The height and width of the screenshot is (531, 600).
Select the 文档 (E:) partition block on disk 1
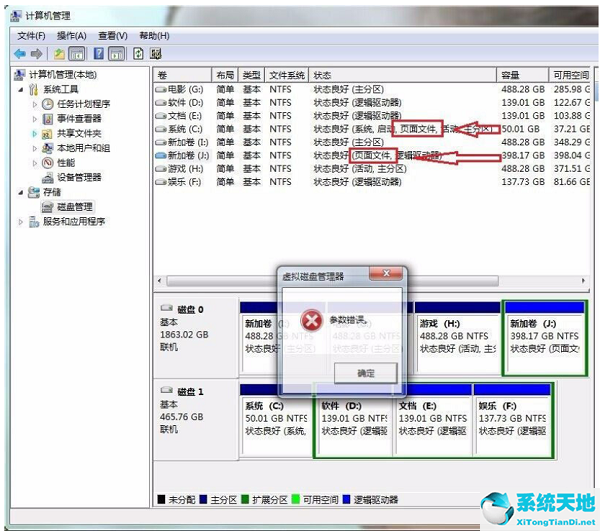click(433, 420)
